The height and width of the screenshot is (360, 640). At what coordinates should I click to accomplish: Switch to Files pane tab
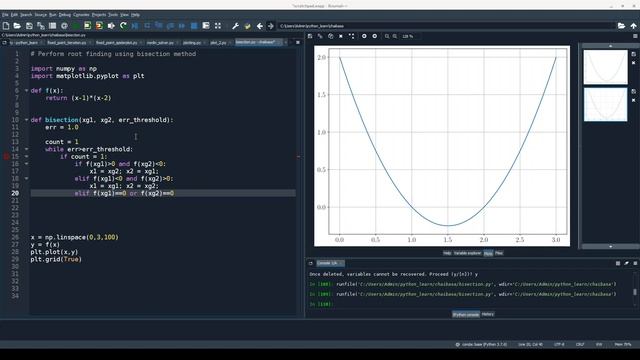tap(499, 253)
